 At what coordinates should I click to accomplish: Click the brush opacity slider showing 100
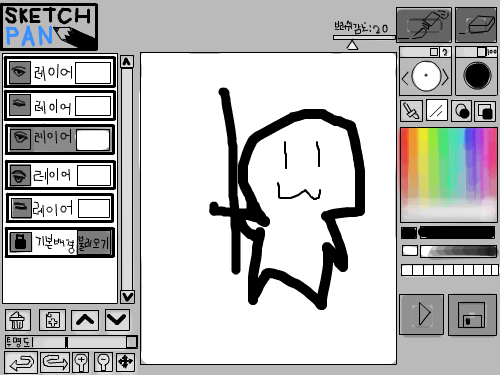point(476,52)
